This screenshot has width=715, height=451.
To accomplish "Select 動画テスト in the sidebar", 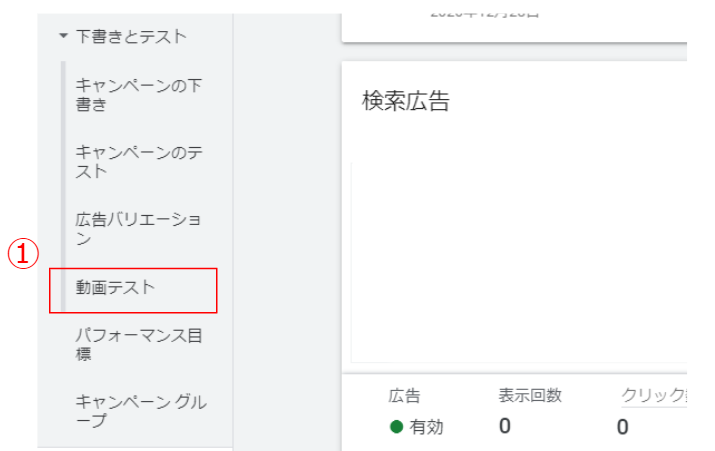I will tap(116, 287).
